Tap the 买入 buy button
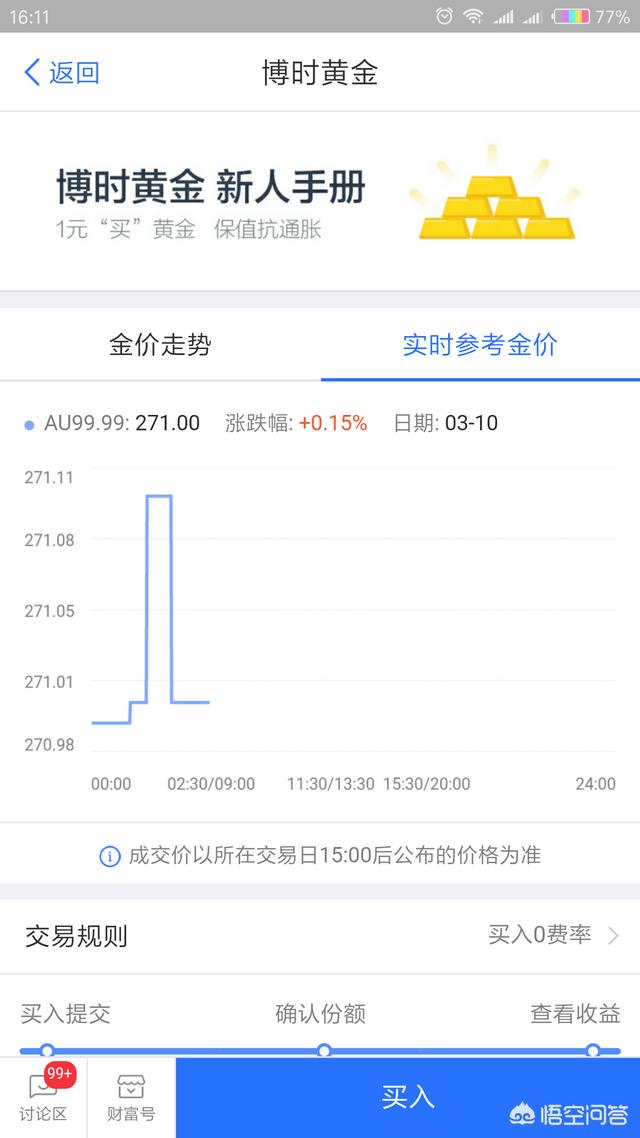Image resolution: width=640 pixels, height=1138 pixels. [408, 1097]
